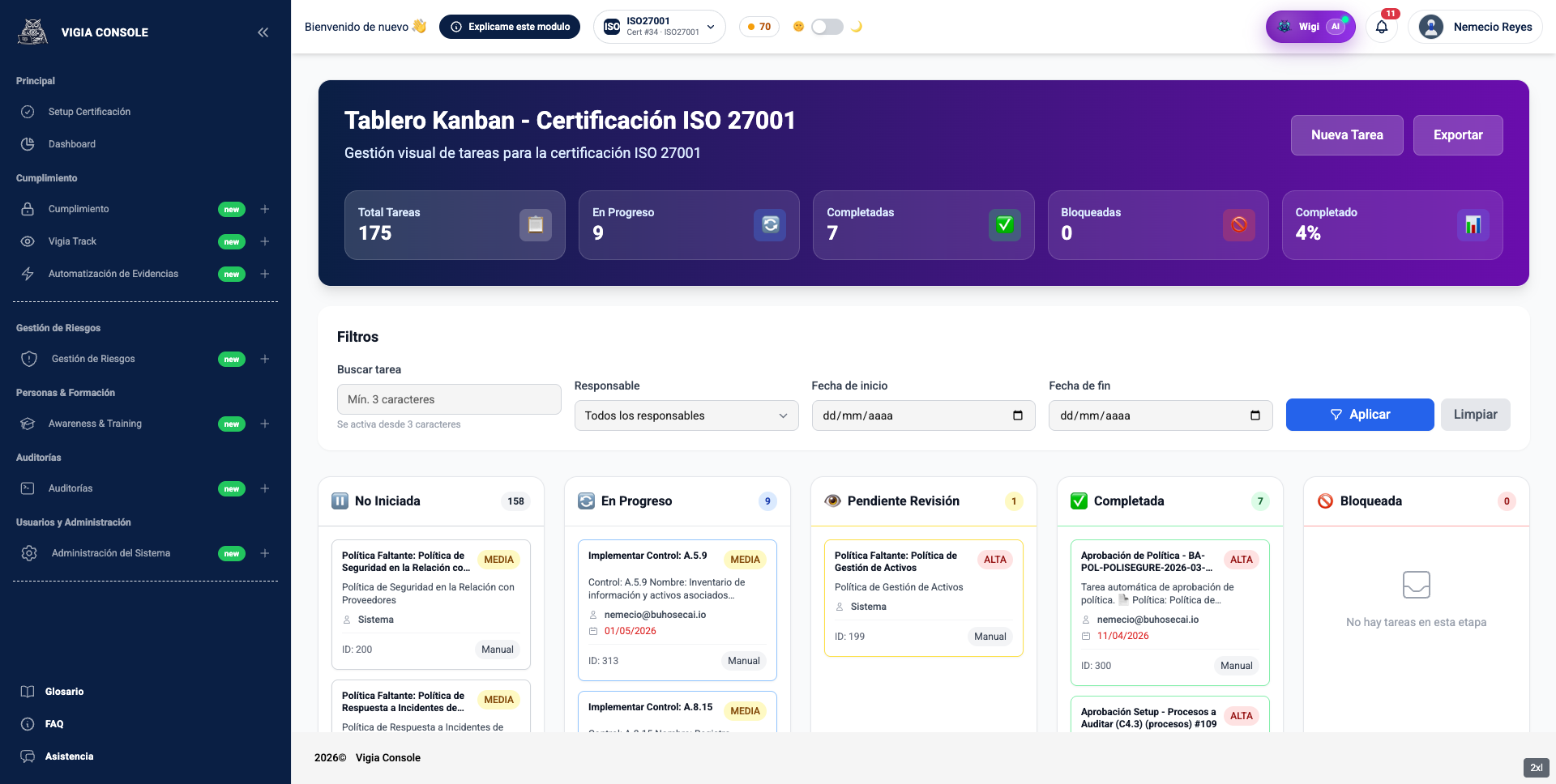Screen dimensions: 1556x784
Task: Click Explícame este módulo button
Action: 510,27
